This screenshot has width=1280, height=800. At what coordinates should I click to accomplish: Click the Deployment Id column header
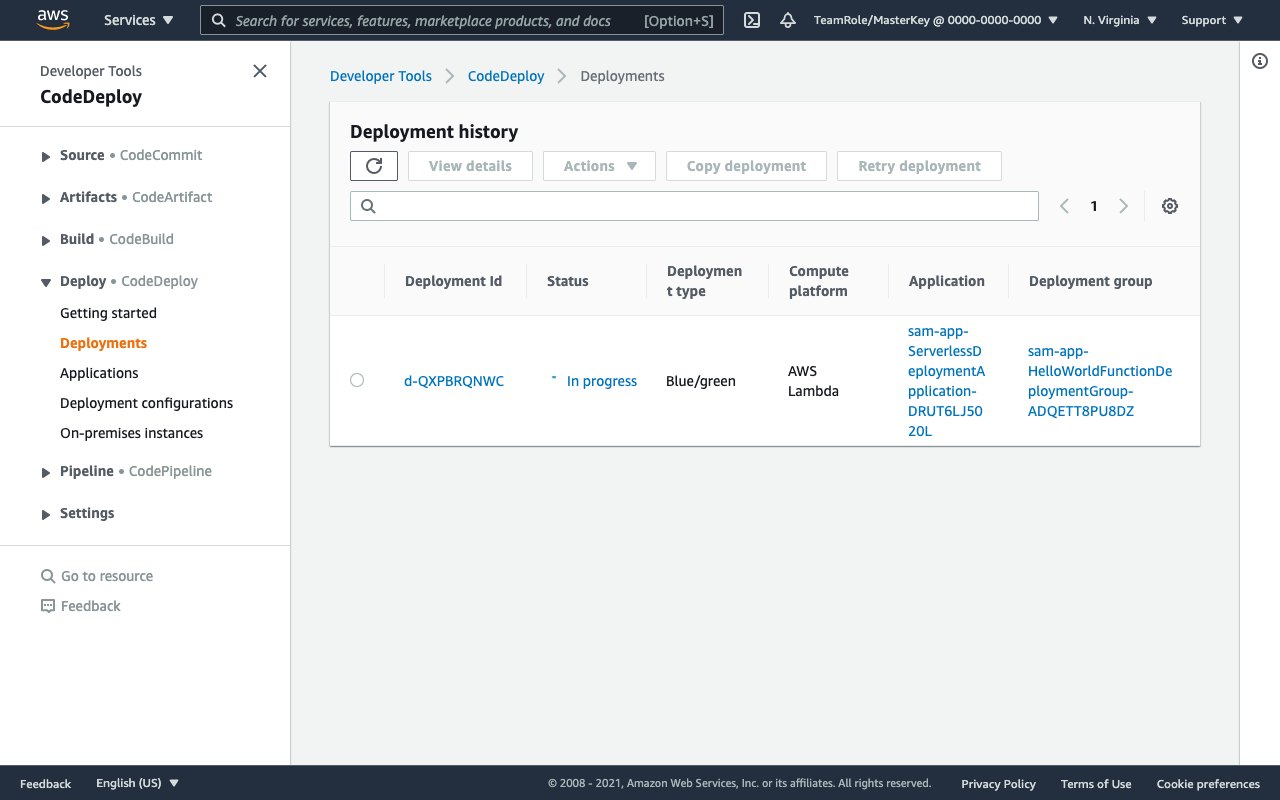coord(453,281)
